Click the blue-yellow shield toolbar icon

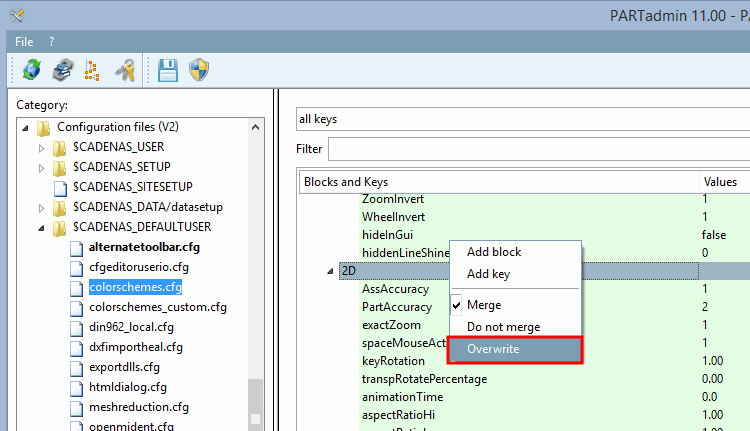[199, 70]
